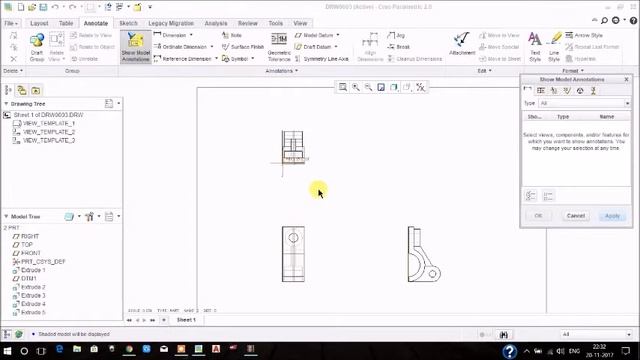640x360 pixels.
Task: Open the Review ribbon tab
Action: tap(248, 23)
